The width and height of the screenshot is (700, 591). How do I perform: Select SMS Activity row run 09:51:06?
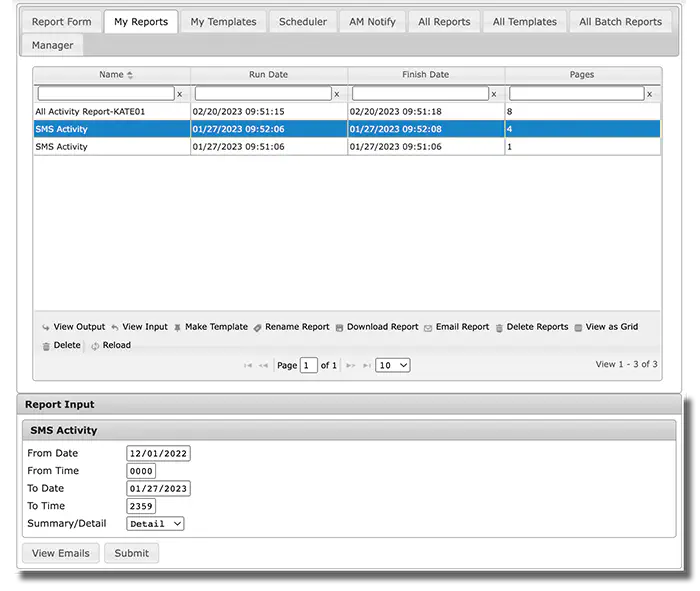click(x=347, y=146)
